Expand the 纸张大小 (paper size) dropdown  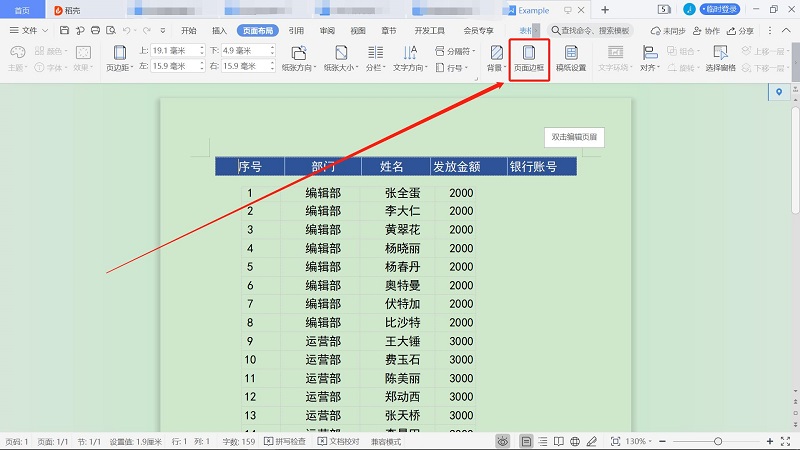[341, 59]
